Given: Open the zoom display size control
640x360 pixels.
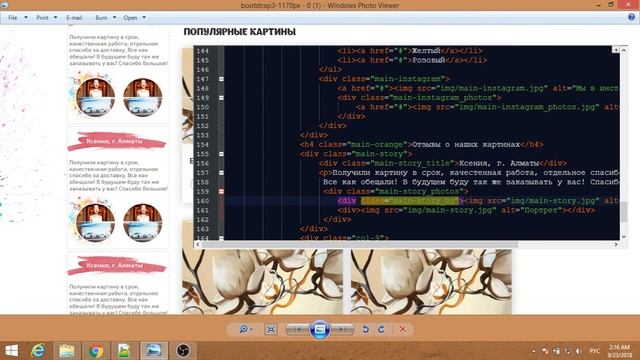Looking at the screenshot, I should (x=246, y=329).
